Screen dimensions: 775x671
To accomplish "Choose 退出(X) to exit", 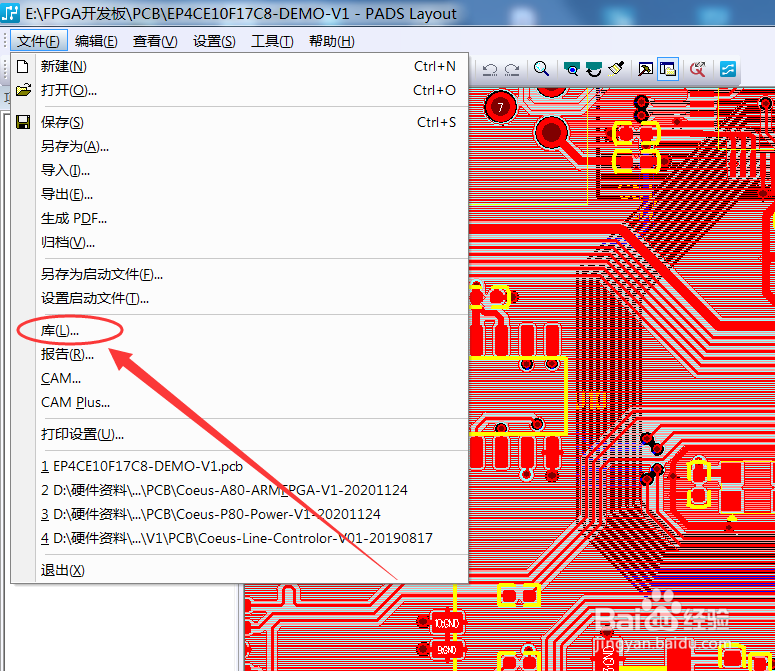I will tap(240, 570).
